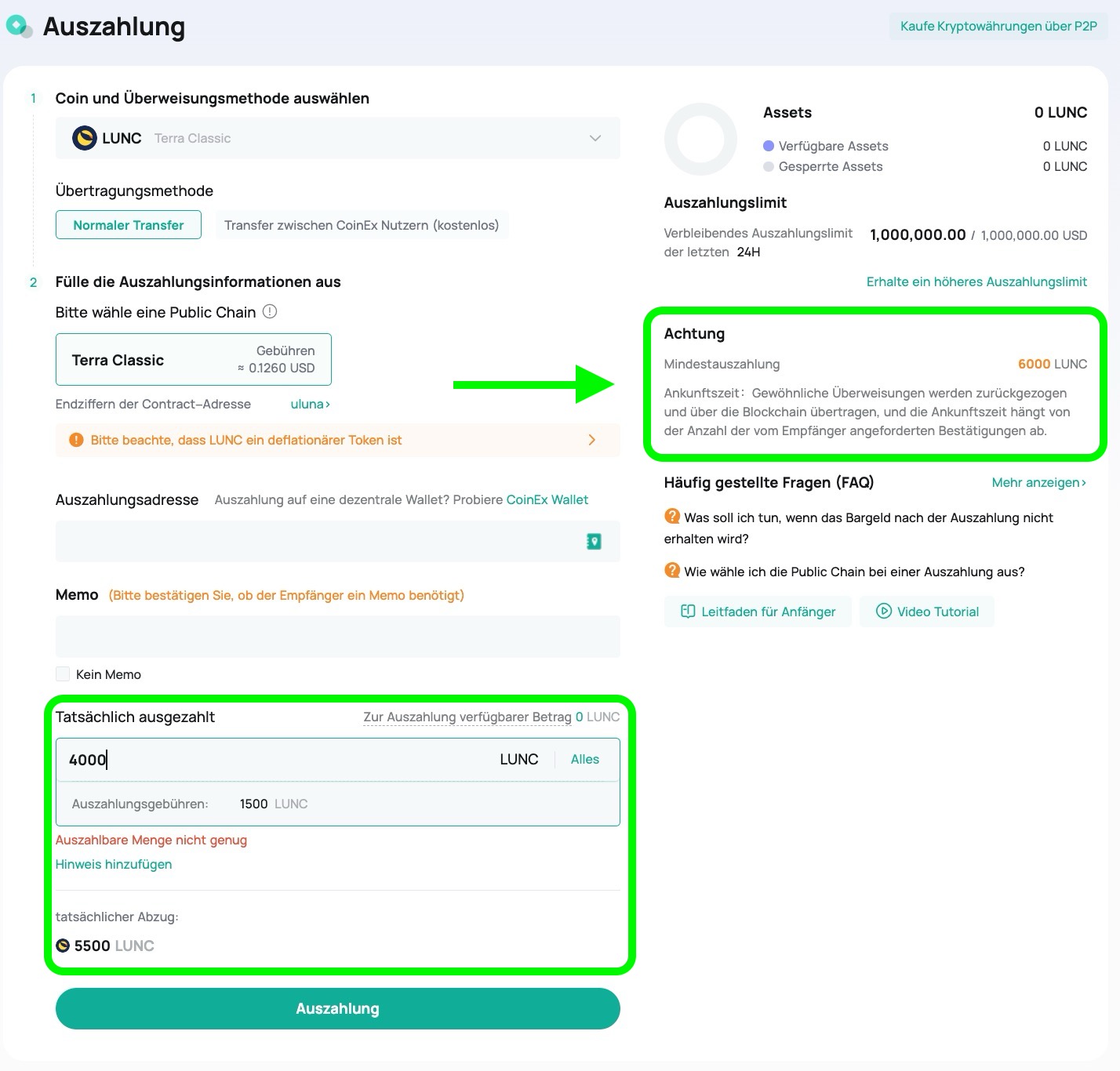This screenshot has height=1071, width=1120.
Task: Select the Normaler Transfer tab
Action: click(129, 225)
